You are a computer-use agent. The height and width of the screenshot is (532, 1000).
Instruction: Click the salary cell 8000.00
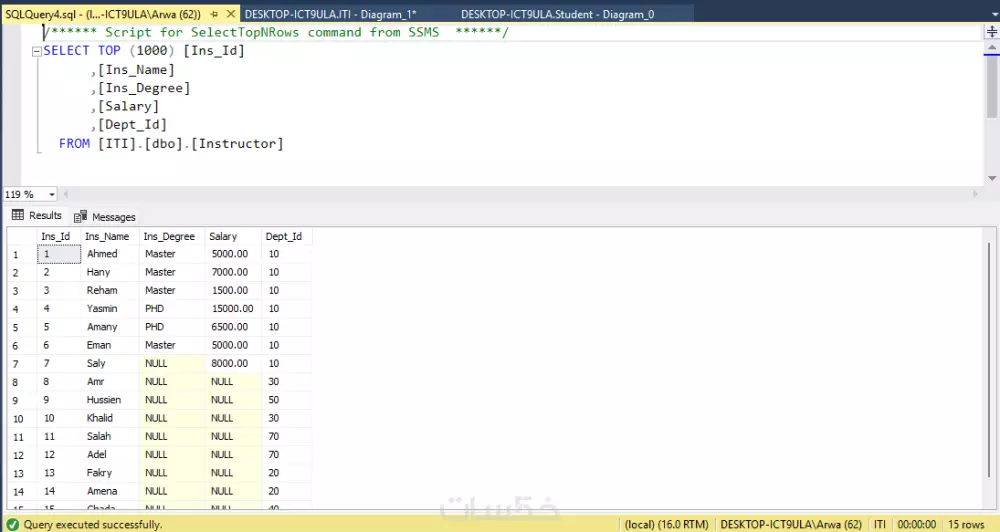[233, 363]
